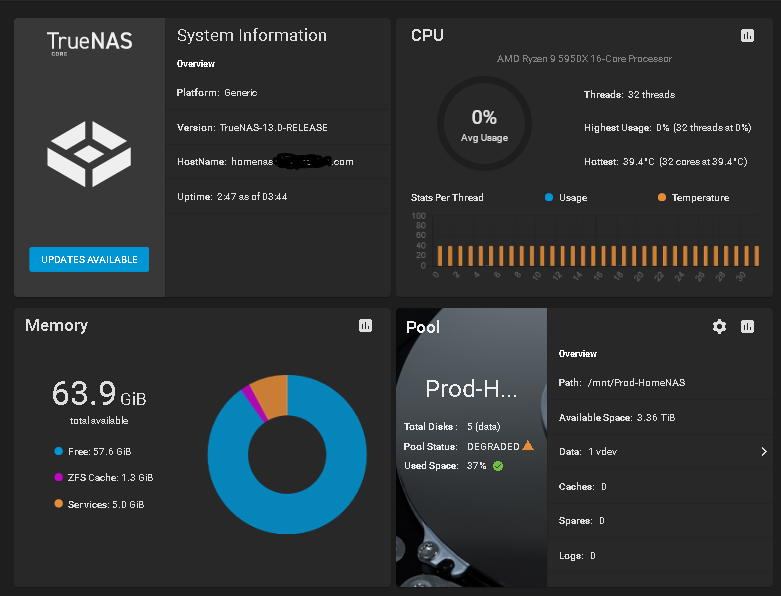Click the Services orange legend dot
This screenshot has width=781, height=596.
click(59, 504)
